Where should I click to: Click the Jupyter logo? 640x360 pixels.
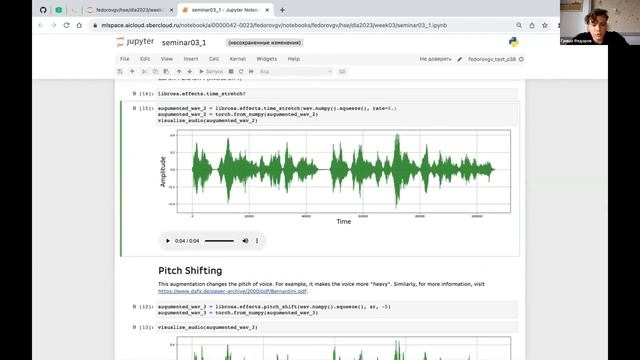tap(135, 42)
